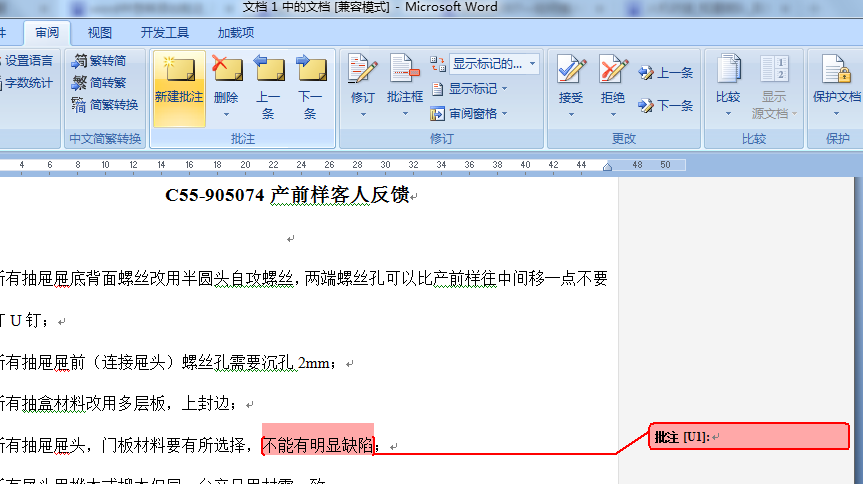Viewport: 863px width, 484px height.
Task: Switch to the 开发工具 ribbon tab
Action: coord(165,33)
